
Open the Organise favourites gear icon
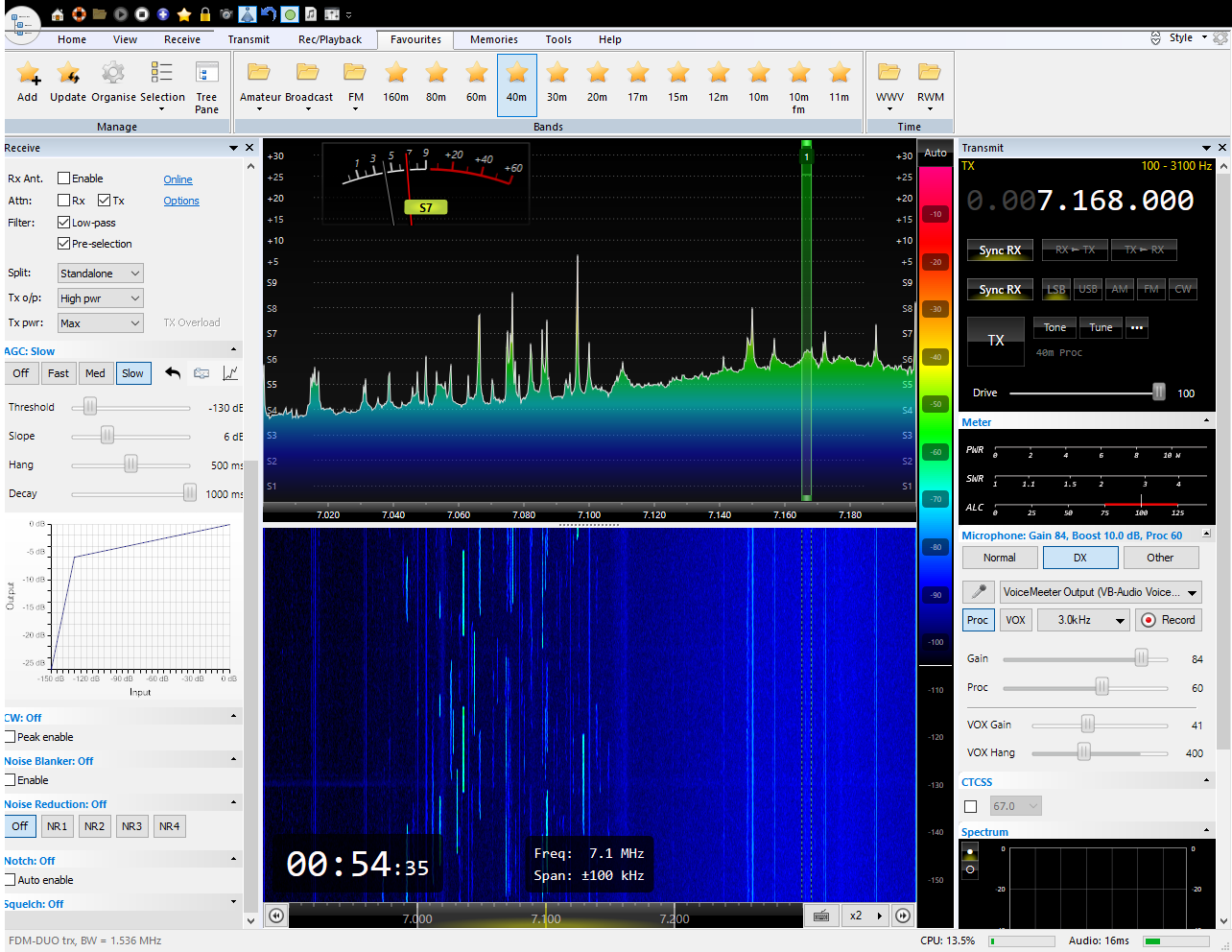pos(113,74)
